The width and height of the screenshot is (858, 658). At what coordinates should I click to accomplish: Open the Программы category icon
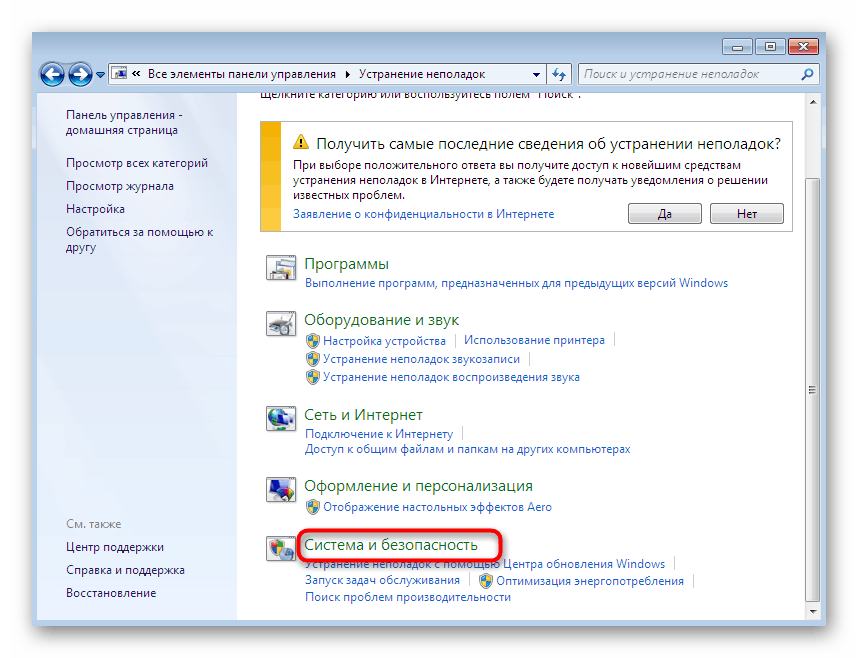[x=281, y=268]
